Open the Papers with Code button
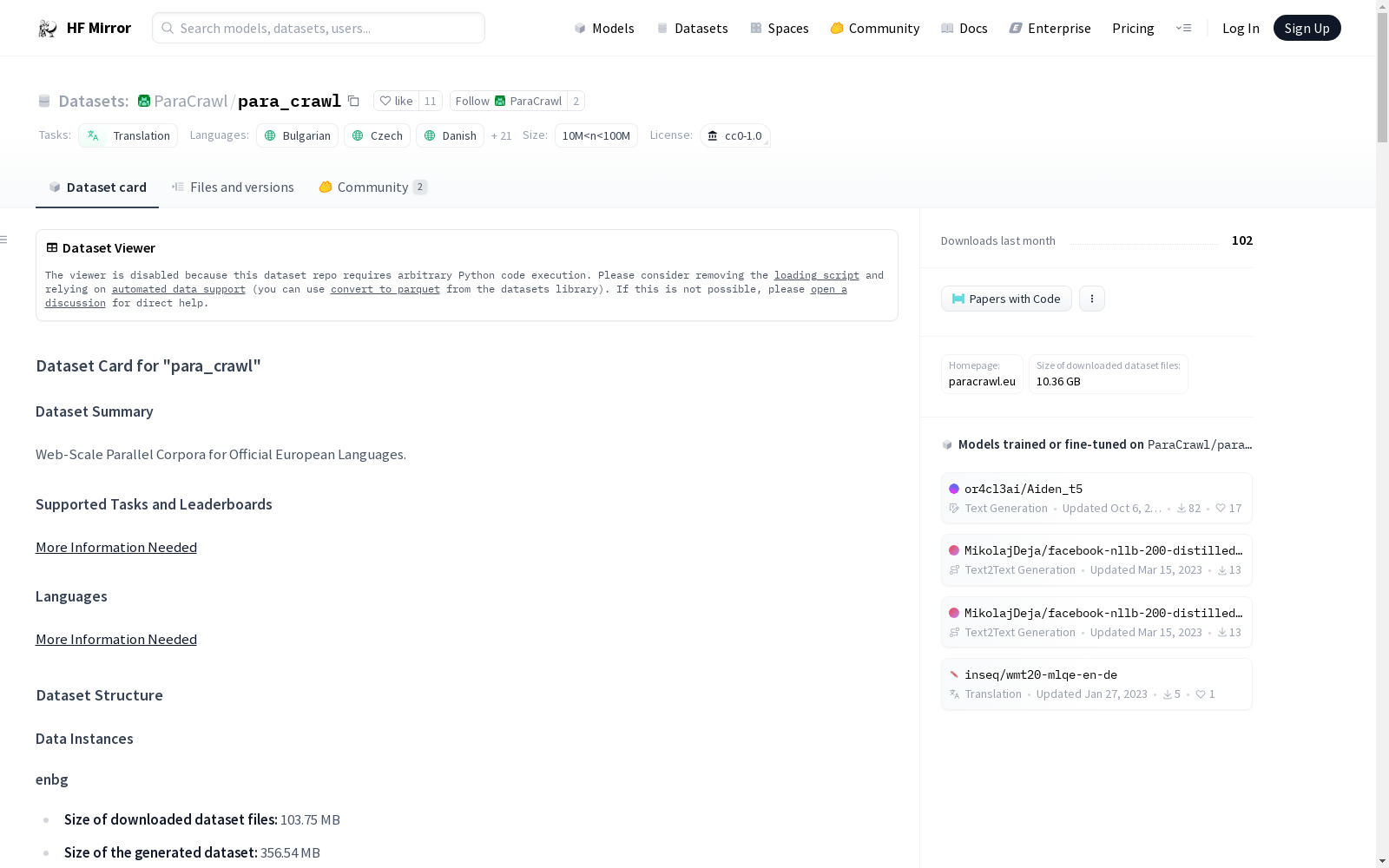Image resolution: width=1389 pixels, height=868 pixels. tap(1006, 299)
